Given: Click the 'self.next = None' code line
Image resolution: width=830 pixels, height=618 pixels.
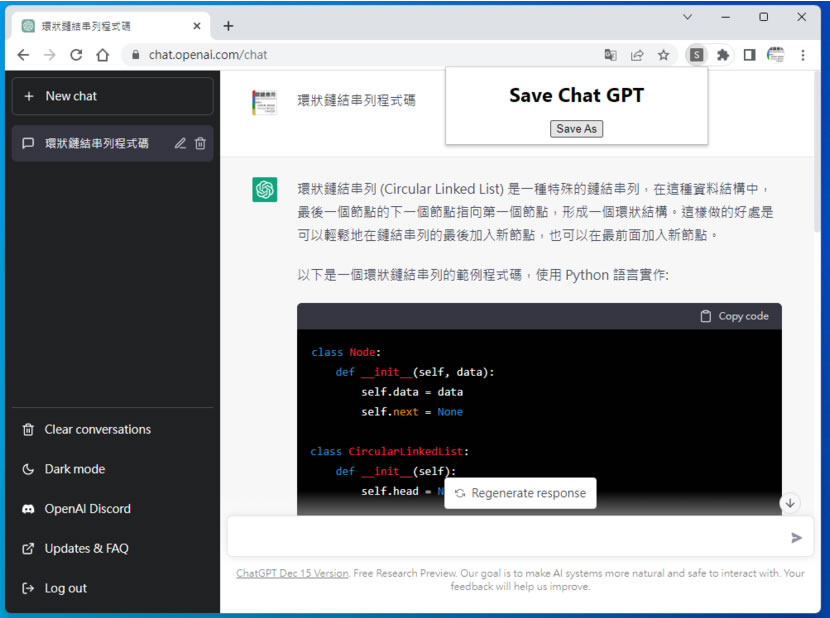Looking at the screenshot, I should tap(412, 412).
